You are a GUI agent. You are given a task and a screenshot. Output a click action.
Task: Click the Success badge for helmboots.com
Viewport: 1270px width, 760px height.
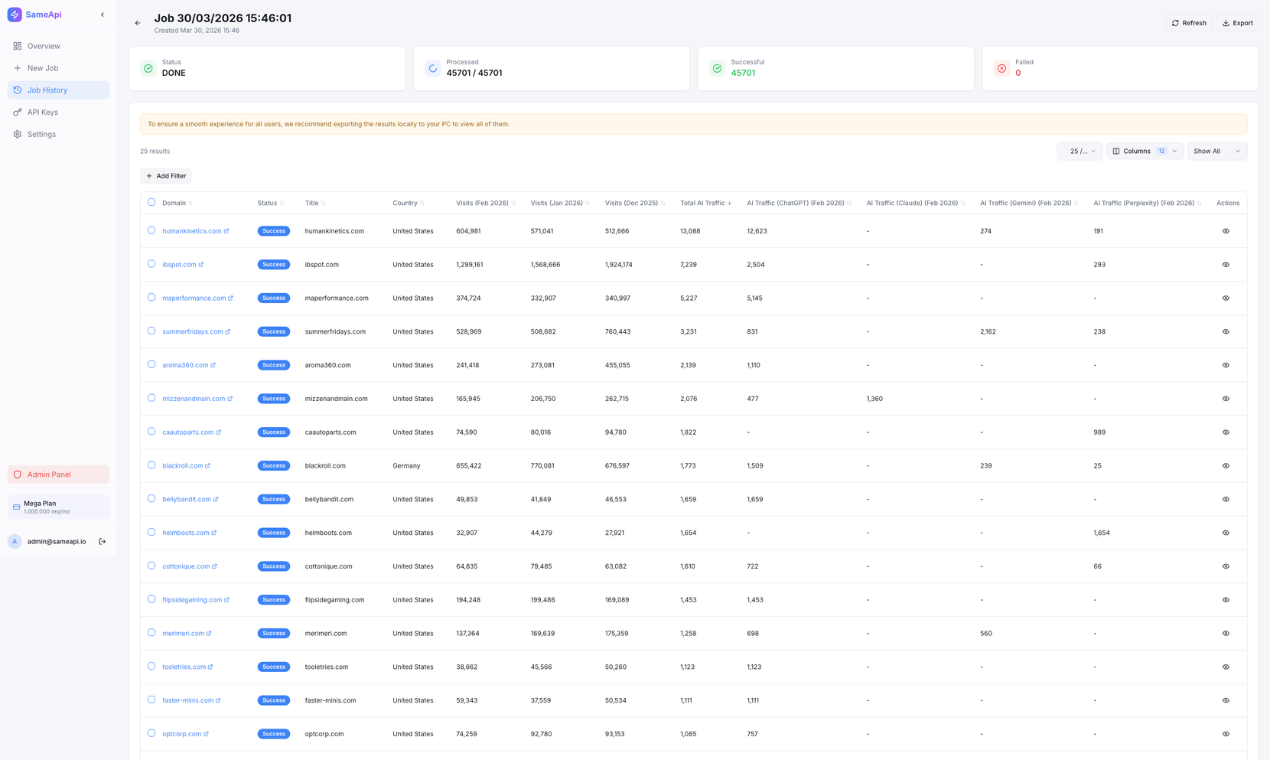tap(273, 533)
